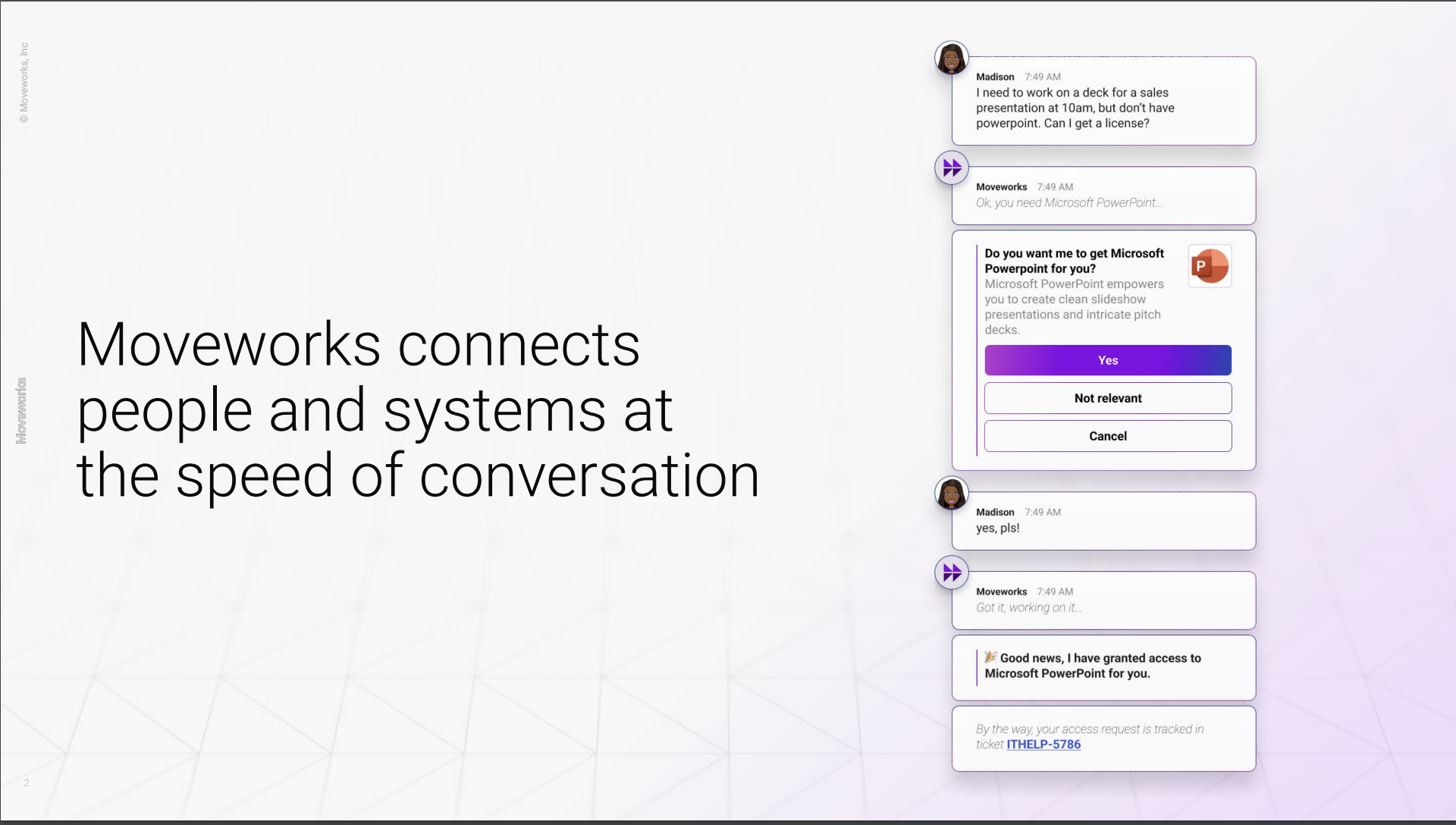Viewport: 1456px width, 825px height.
Task: Select the 'Ok, you need Microsoft PowerPoint' message
Action: coord(1069,202)
